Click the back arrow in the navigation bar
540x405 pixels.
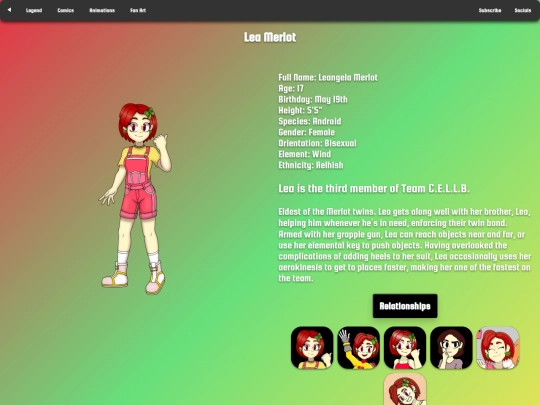(x=9, y=10)
